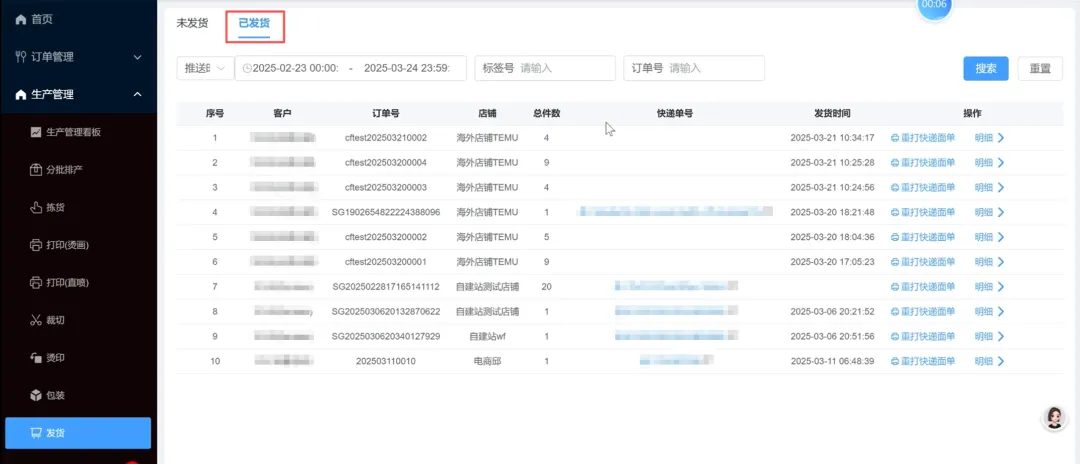The height and width of the screenshot is (464, 1080).
Task: Open the 打印(烫画) printer icon
Action: pos(36,245)
